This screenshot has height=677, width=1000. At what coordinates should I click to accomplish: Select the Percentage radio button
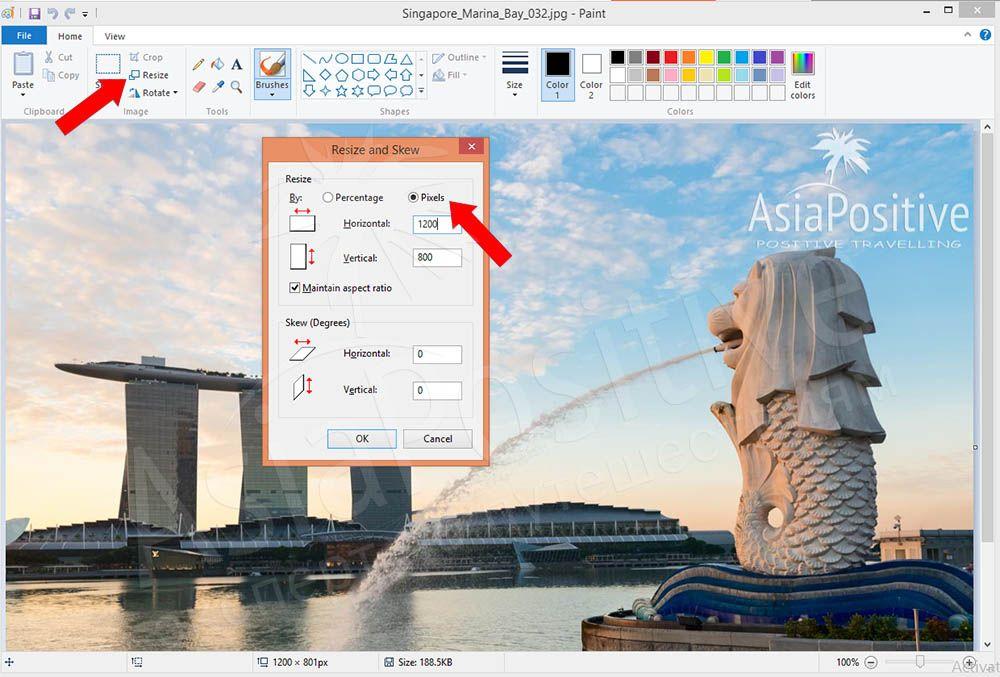click(328, 198)
